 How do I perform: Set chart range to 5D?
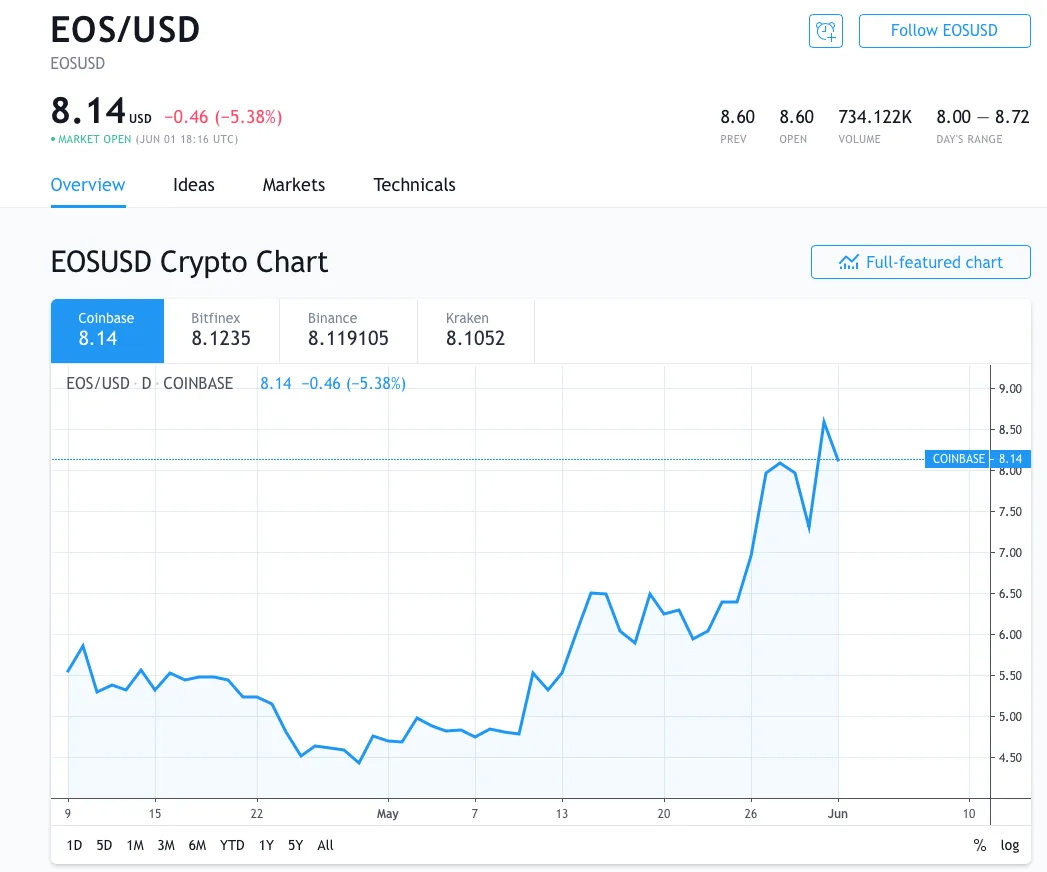[104, 845]
